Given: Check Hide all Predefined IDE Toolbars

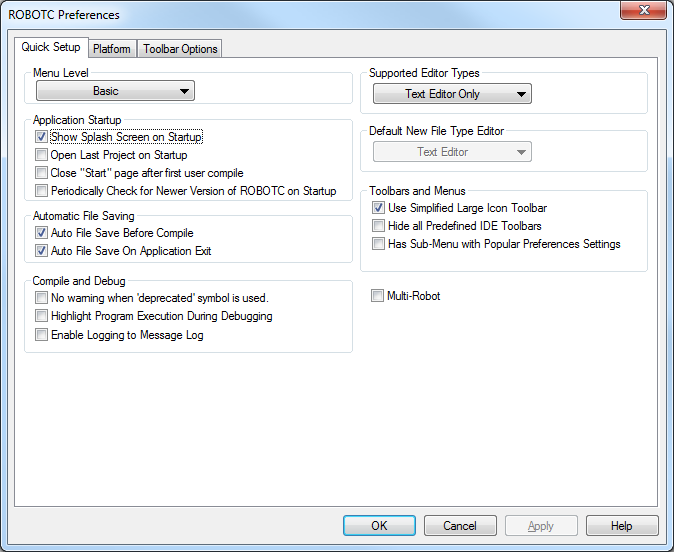Looking at the screenshot, I should (378, 226).
